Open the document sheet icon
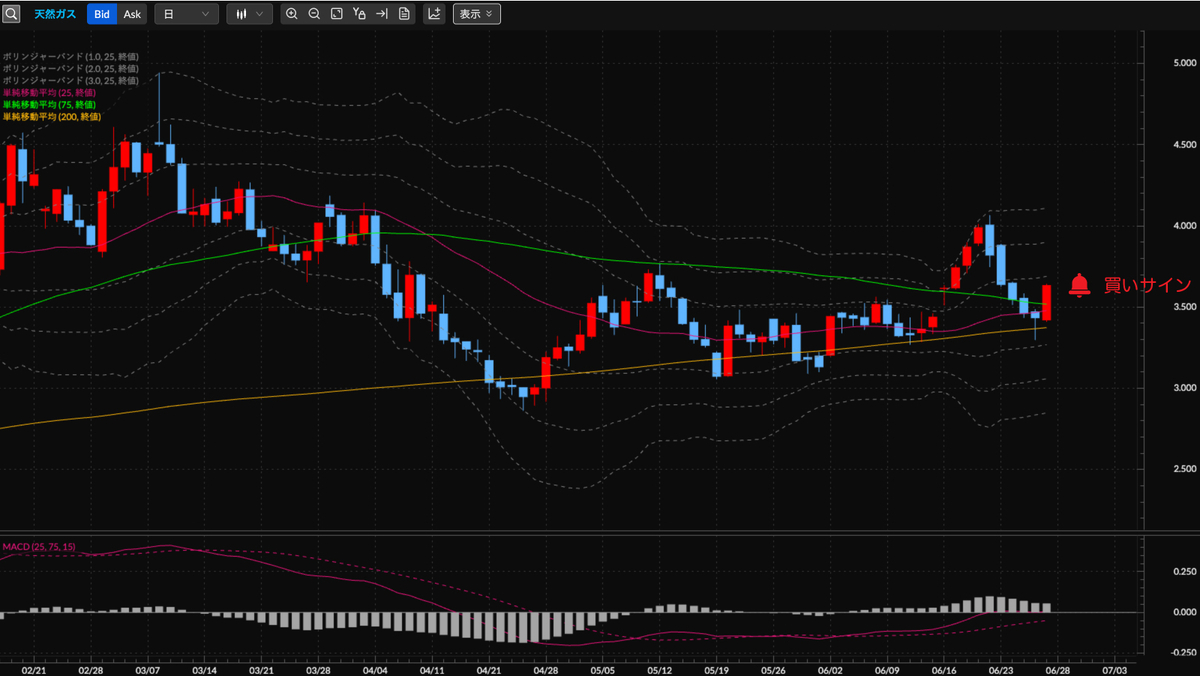Image resolution: width=1200 pixels, height=676 pixels. pos(404,14)
